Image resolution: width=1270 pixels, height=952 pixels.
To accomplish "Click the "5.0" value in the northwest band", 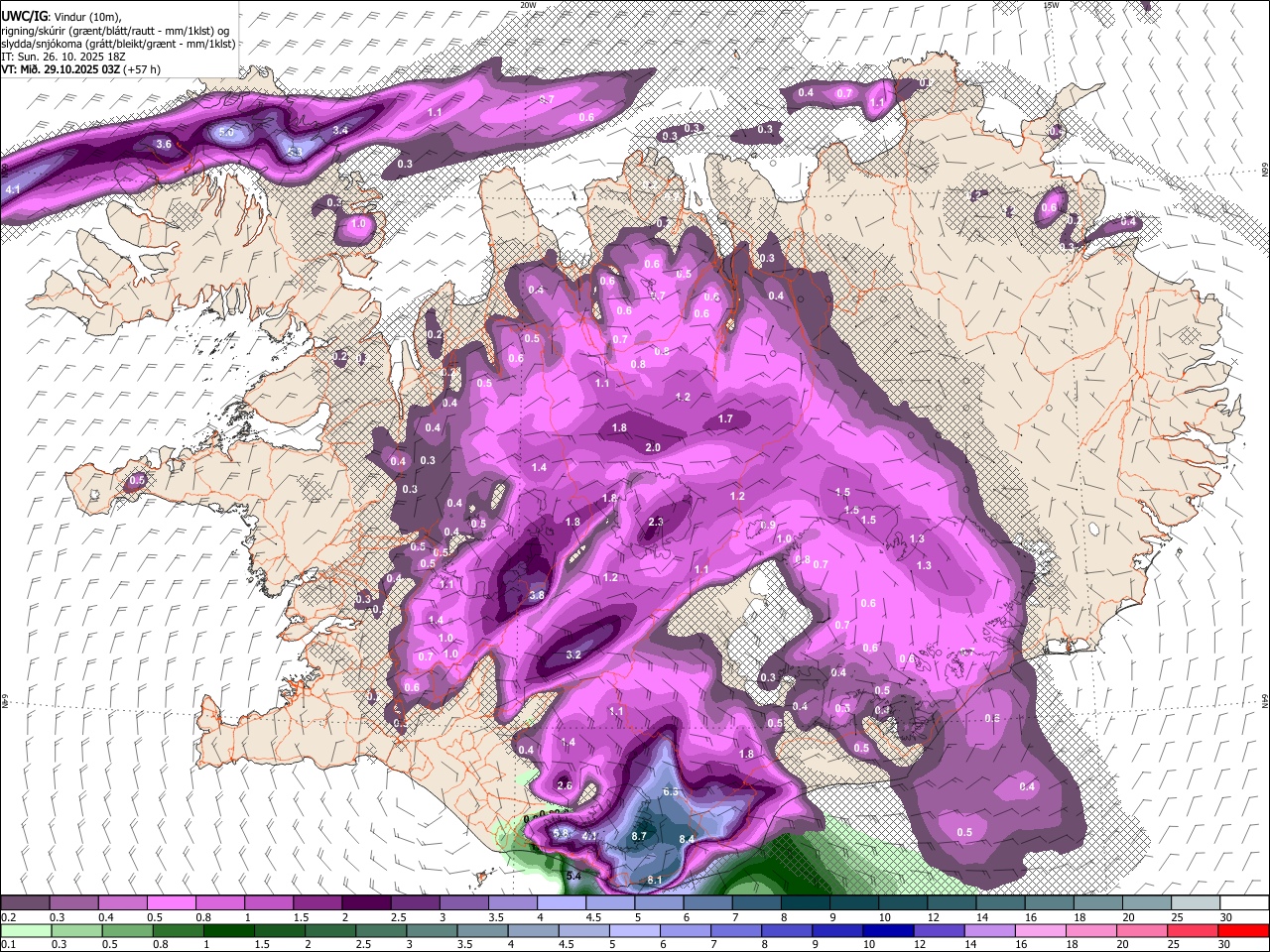I will (x=226, y=132).
